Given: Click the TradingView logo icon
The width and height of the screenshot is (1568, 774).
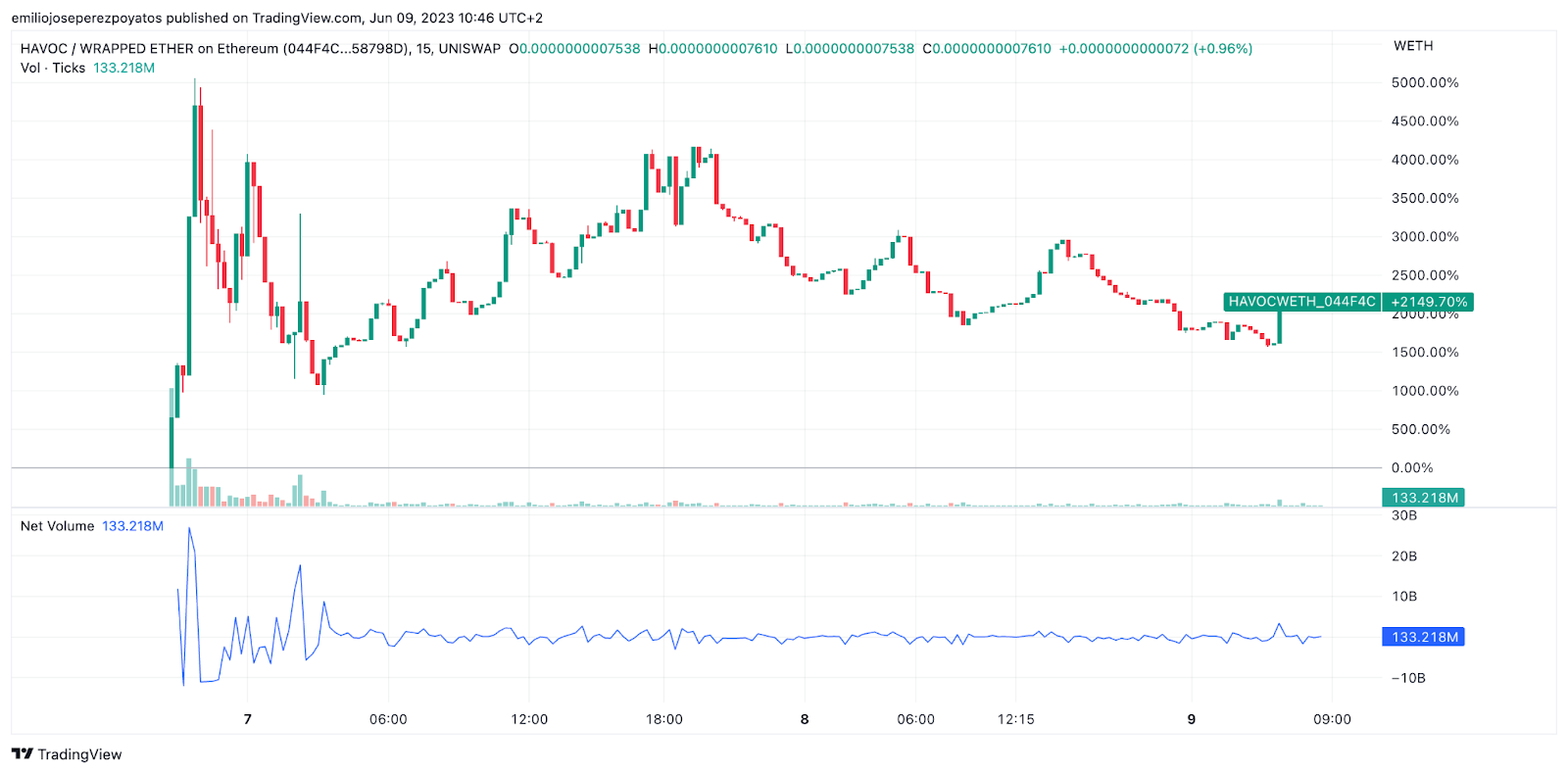Looking at the screenshot, I should pos(22,753).
